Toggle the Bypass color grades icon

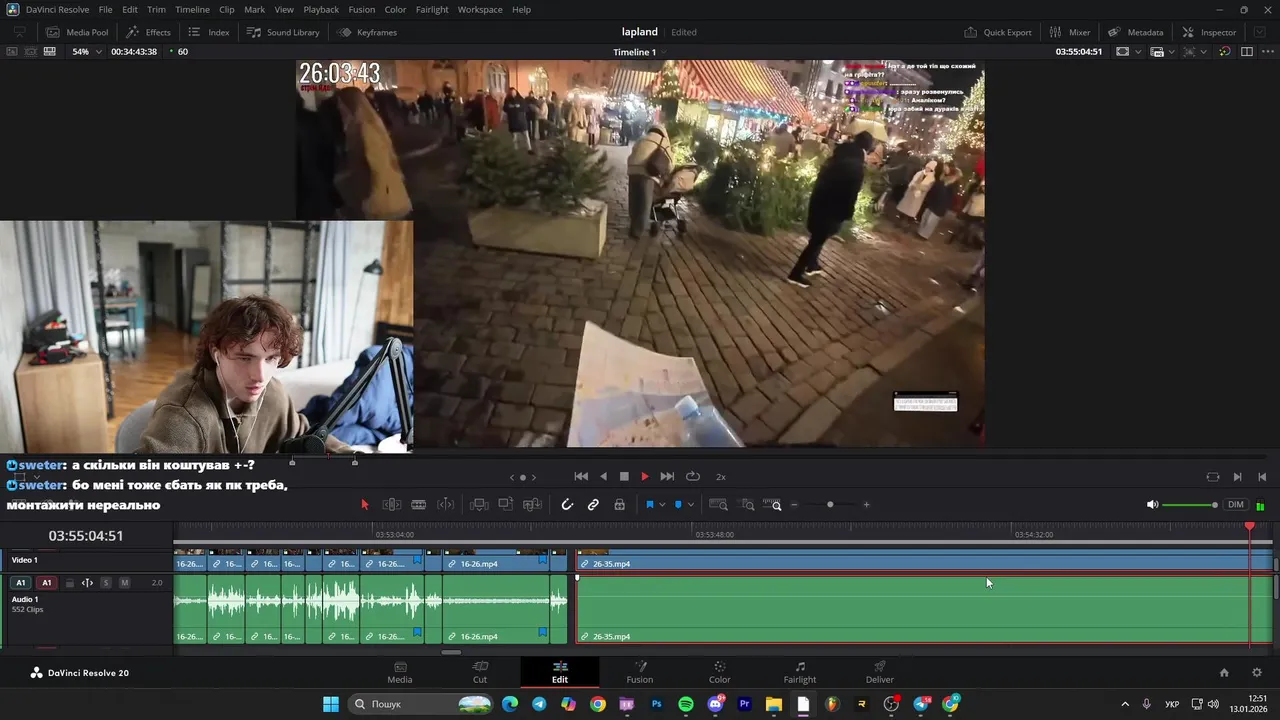coord(1224,51)
